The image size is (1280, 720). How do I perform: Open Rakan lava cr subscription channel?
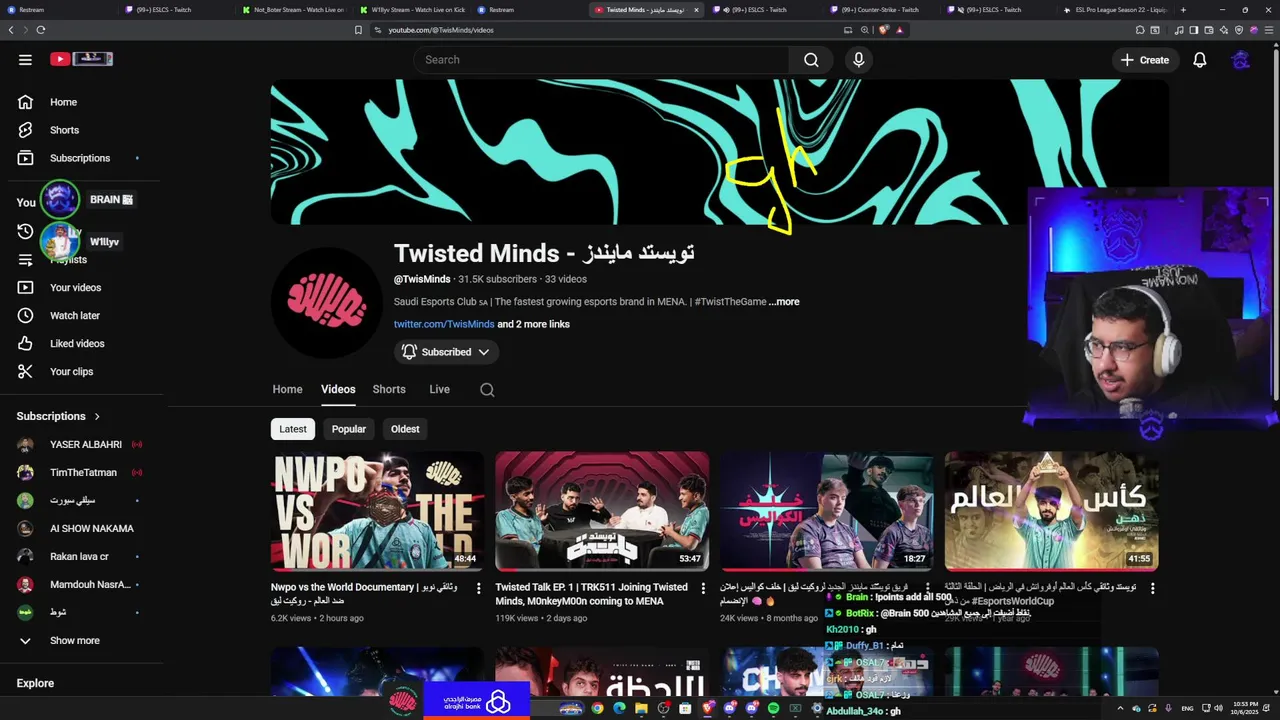(80, 557)
